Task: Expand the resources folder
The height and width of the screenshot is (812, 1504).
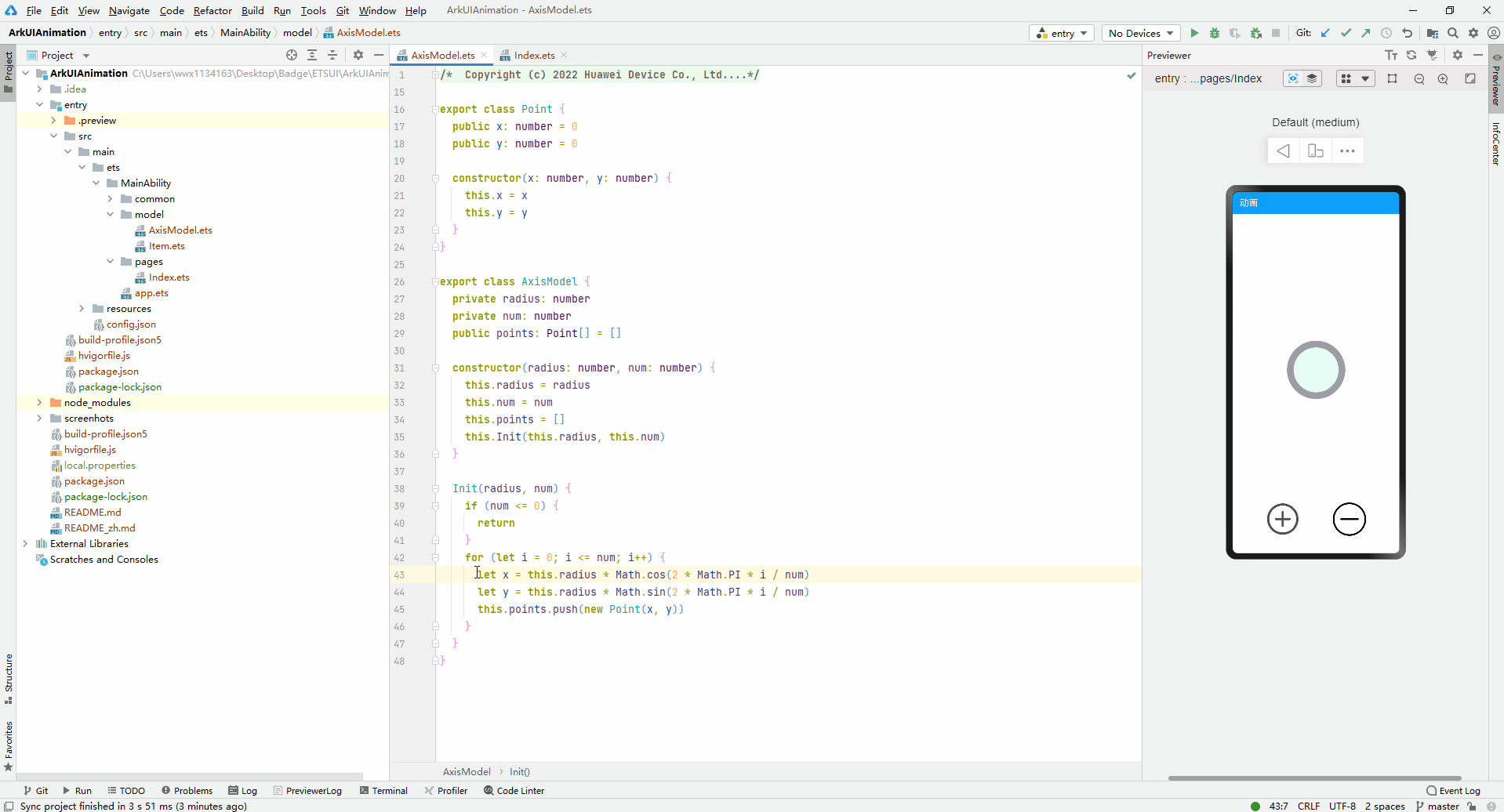Action: coord(82,308)
